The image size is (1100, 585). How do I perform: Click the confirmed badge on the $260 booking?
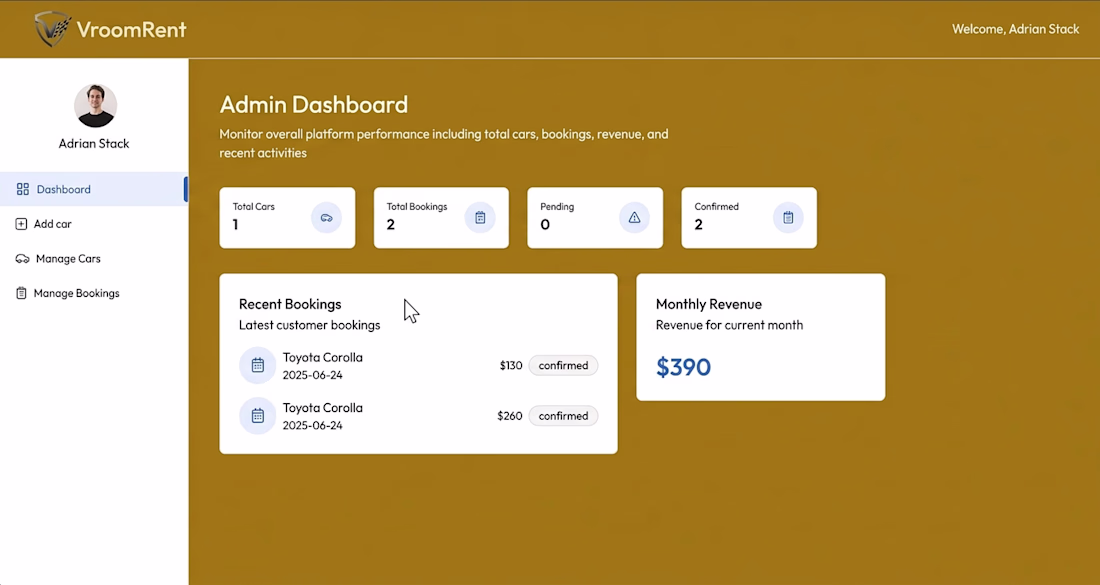(563, 416)
